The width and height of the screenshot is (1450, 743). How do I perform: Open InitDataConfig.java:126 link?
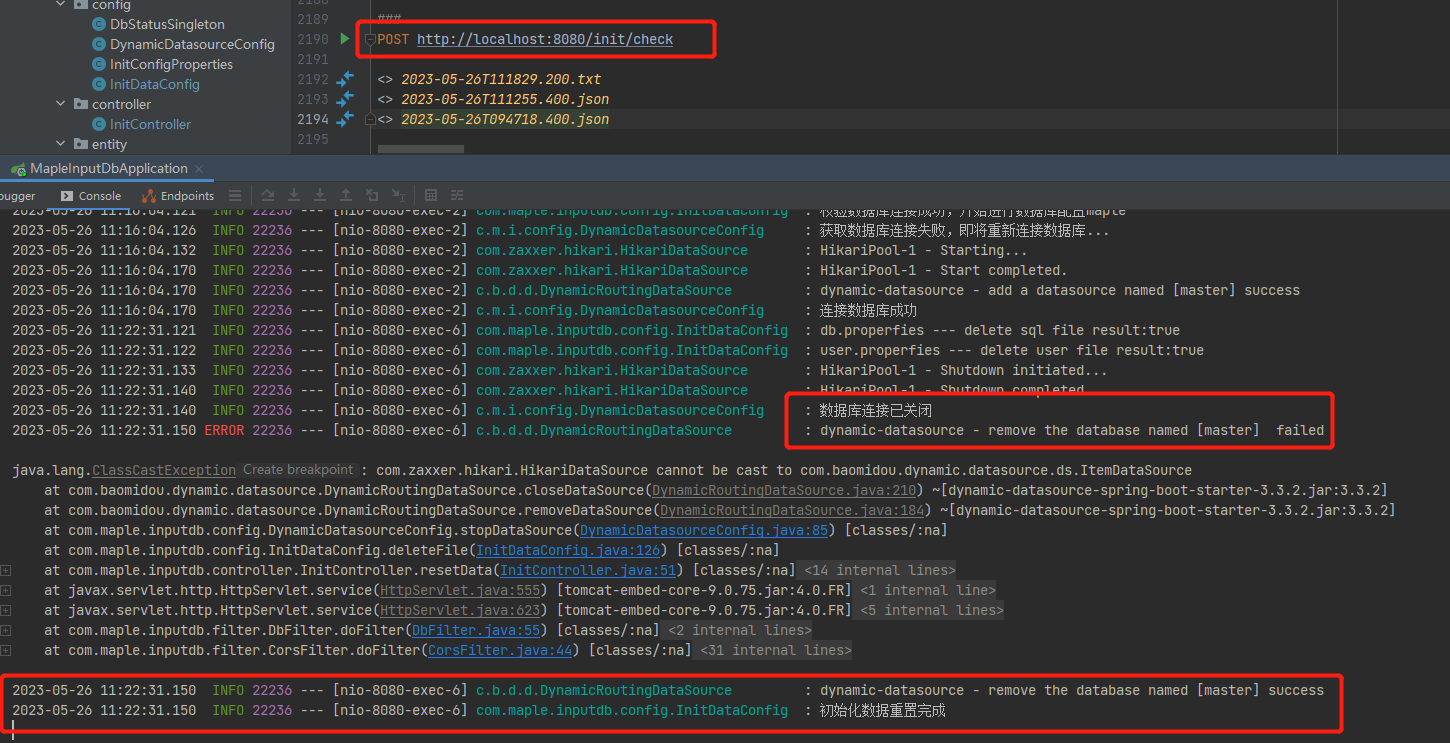(567, 550)
